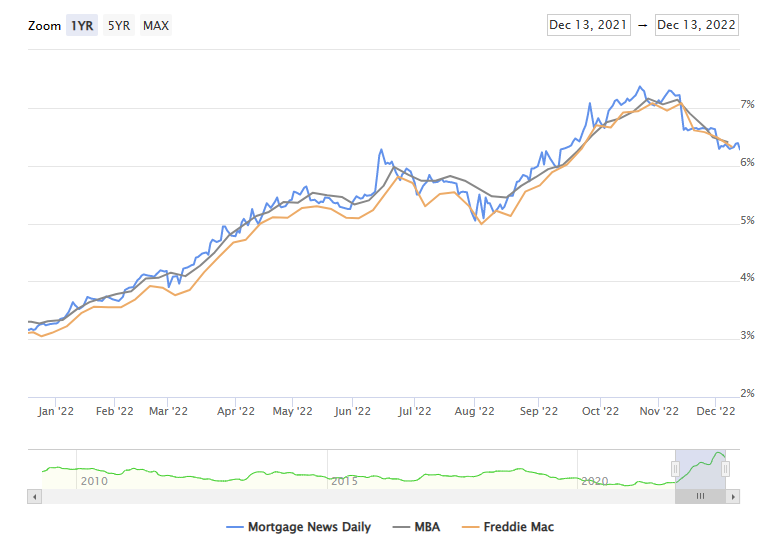
Task: Click the Aug '22 axis label
Action: coord(474,411)
